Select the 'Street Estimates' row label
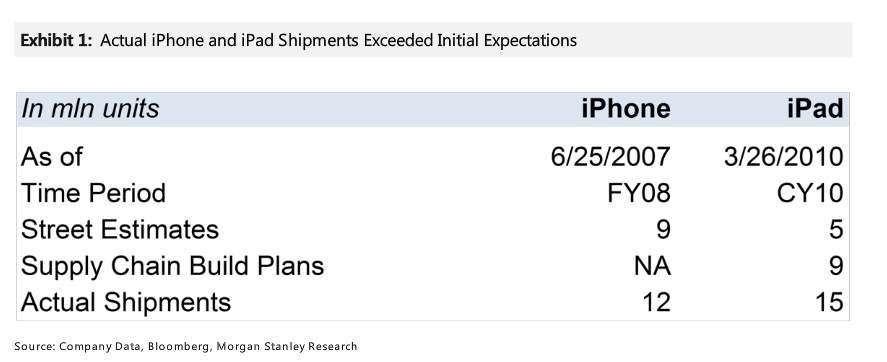The height and width of the screenshot is (362, 887). pos(120,230)
